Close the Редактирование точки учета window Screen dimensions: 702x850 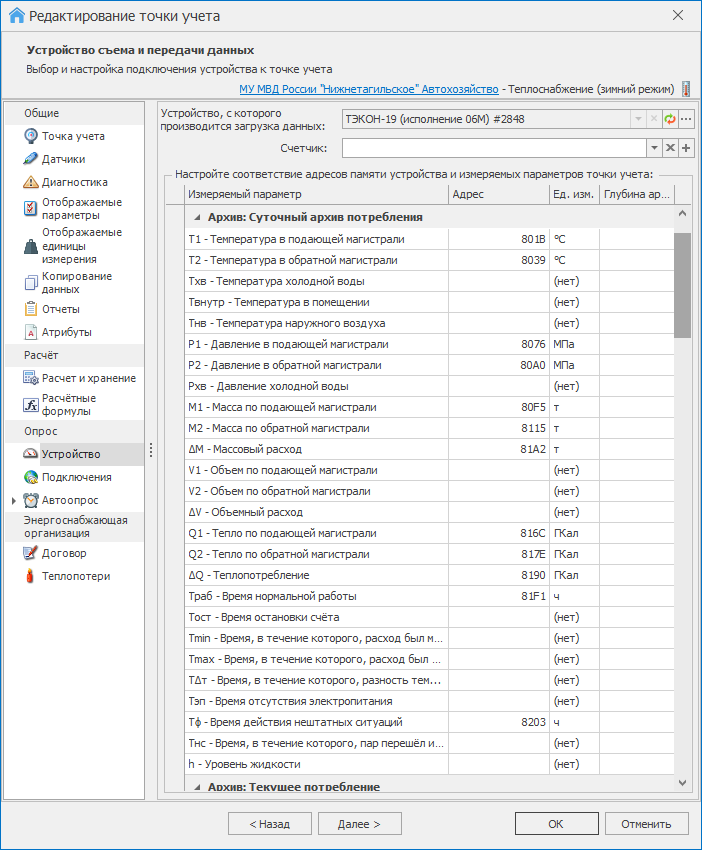(x=678, y=15)
